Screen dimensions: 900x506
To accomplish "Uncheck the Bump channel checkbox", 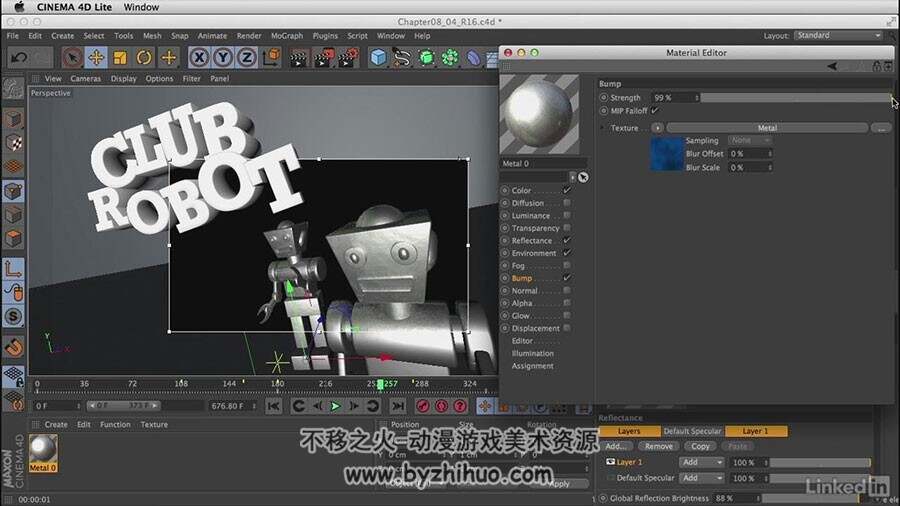I will coord(567,278).
